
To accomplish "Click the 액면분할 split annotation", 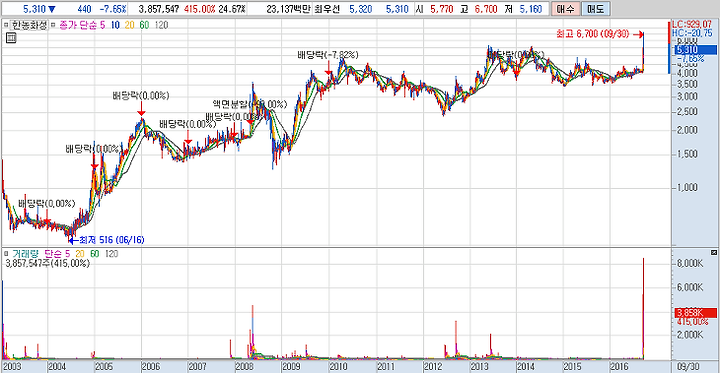I will [249, 104].
